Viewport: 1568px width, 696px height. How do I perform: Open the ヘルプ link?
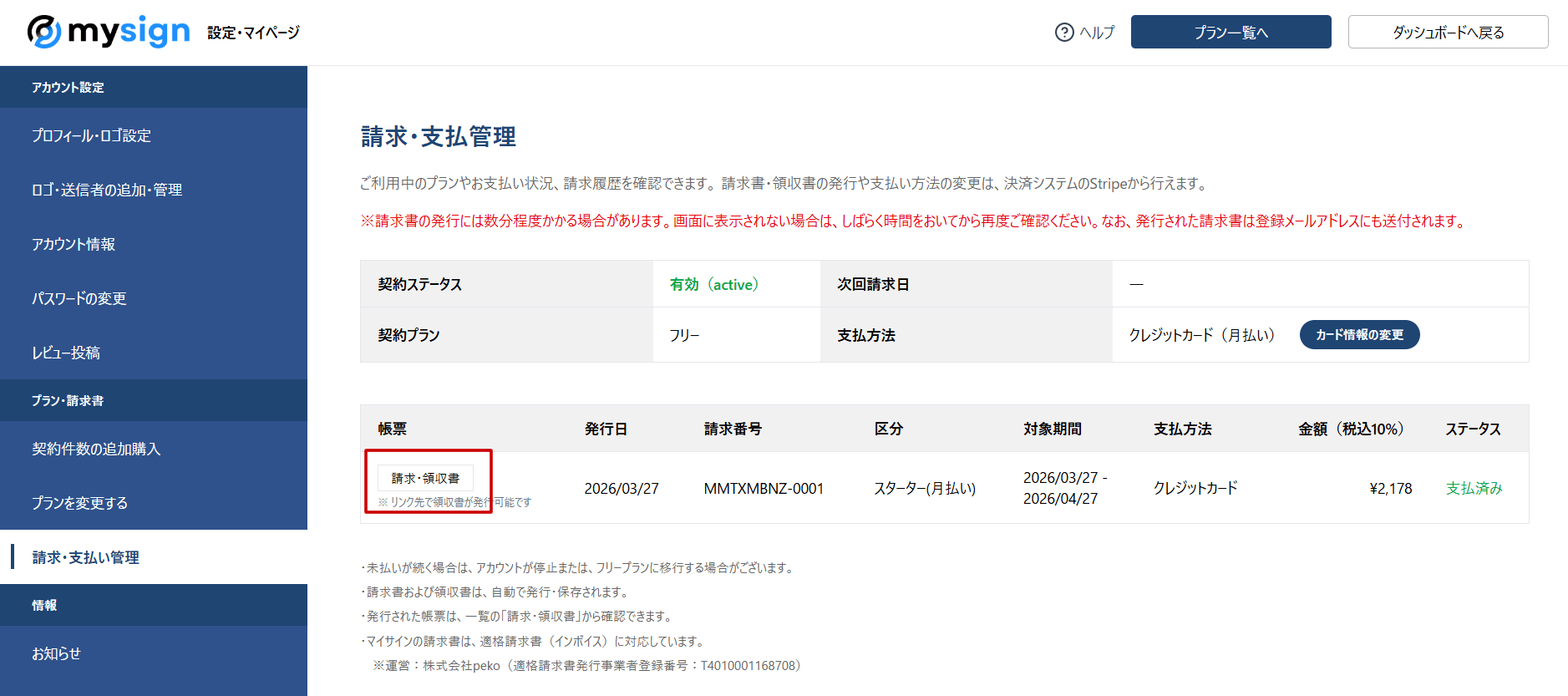1097,33
